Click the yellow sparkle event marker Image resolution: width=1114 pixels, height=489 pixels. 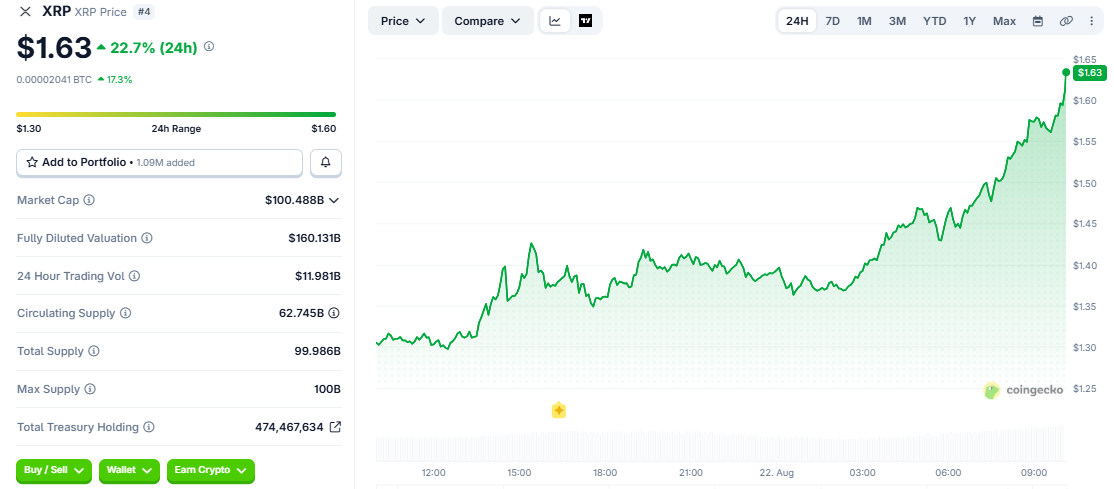[x=559, y=410]
